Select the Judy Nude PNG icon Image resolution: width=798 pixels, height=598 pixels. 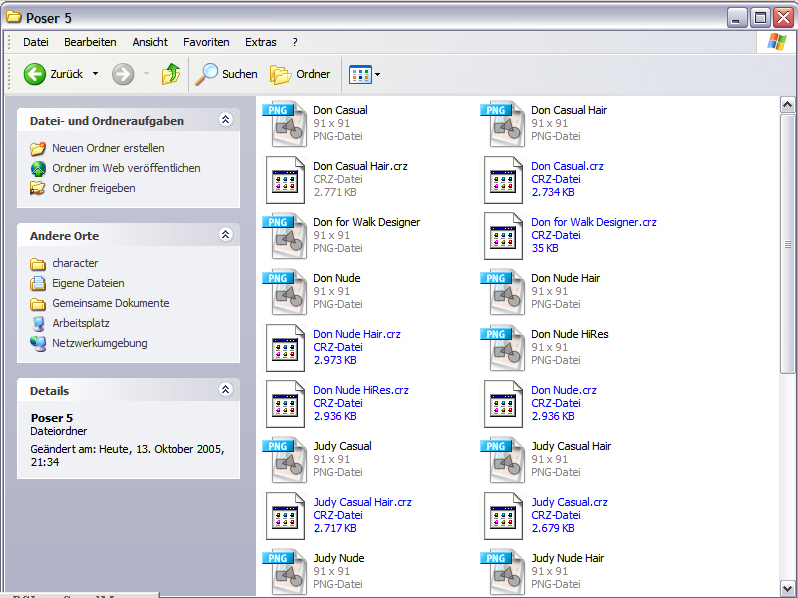[x=285, y=572]
